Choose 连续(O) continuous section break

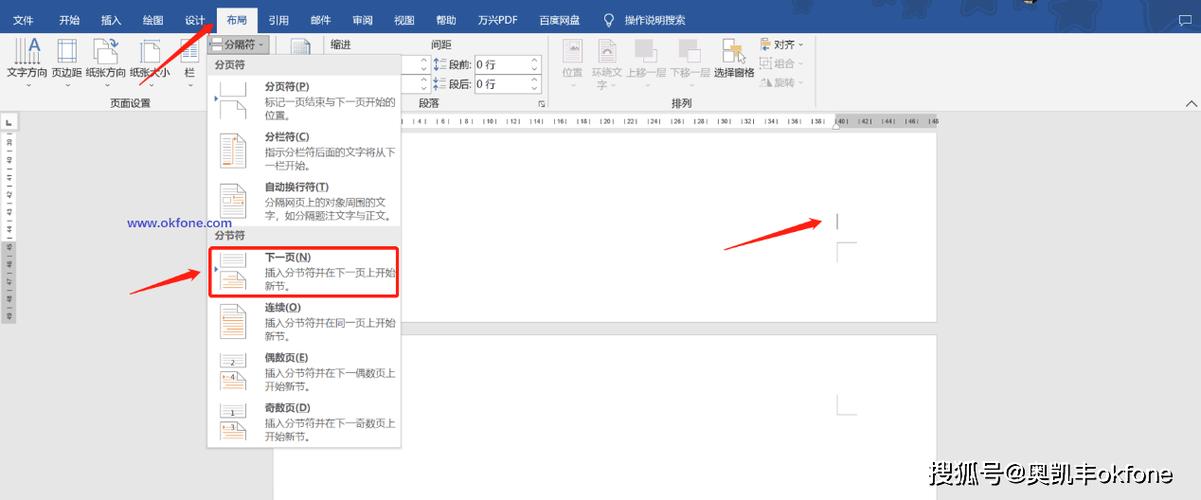coord(304,322)
